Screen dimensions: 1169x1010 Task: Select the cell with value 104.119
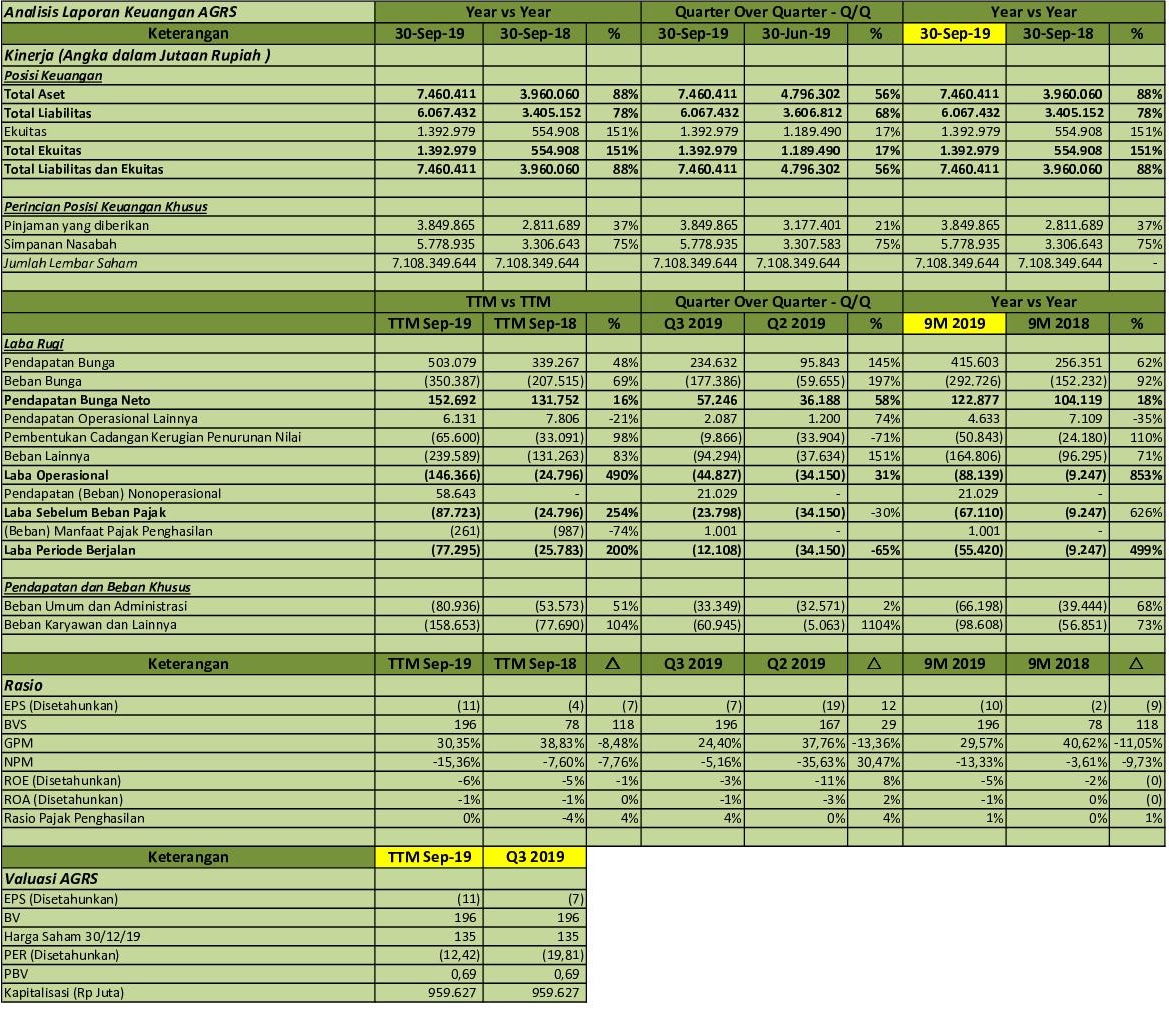[1057, 400]
